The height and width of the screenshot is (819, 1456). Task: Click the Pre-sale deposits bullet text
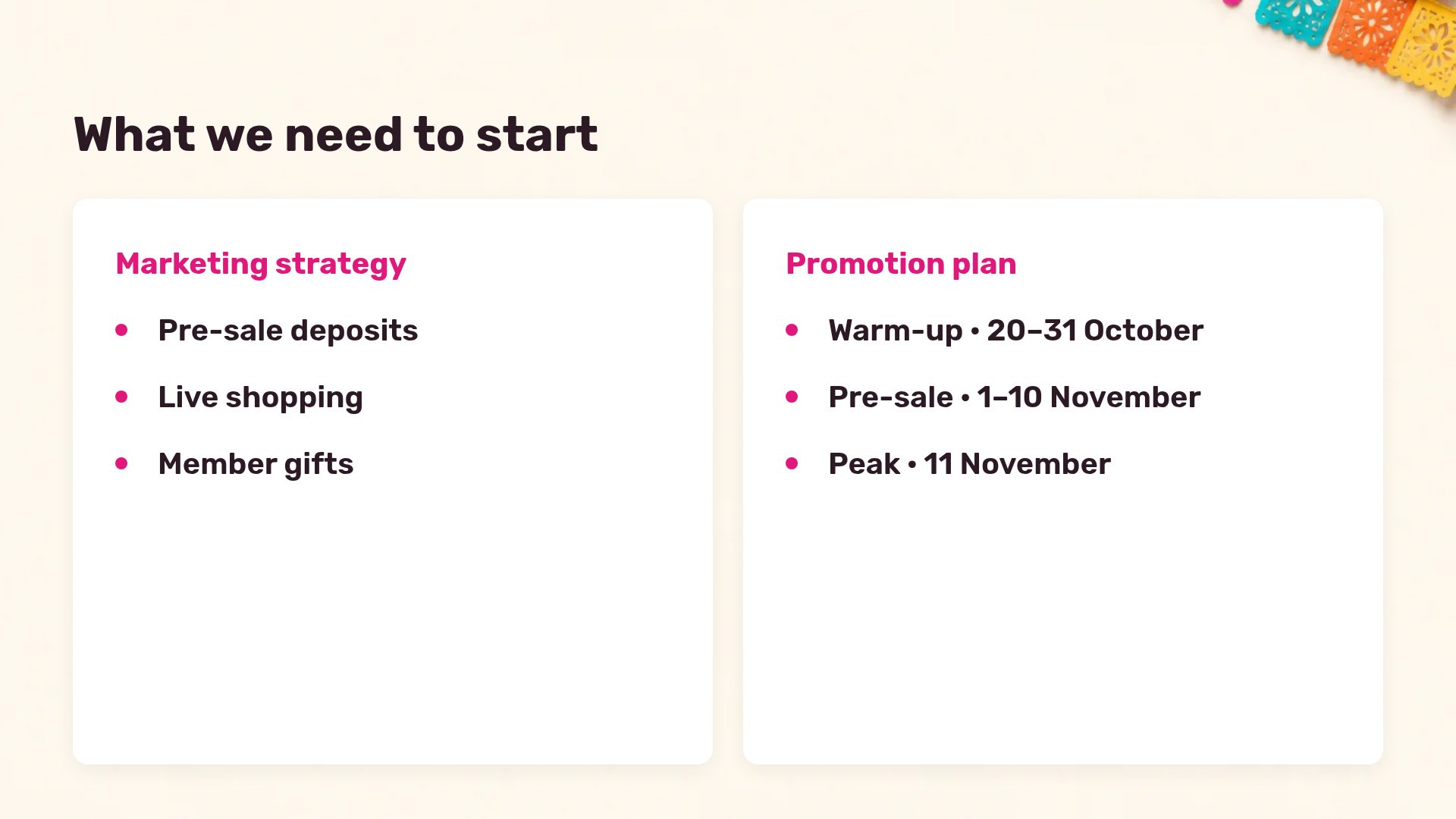(288, 331)
